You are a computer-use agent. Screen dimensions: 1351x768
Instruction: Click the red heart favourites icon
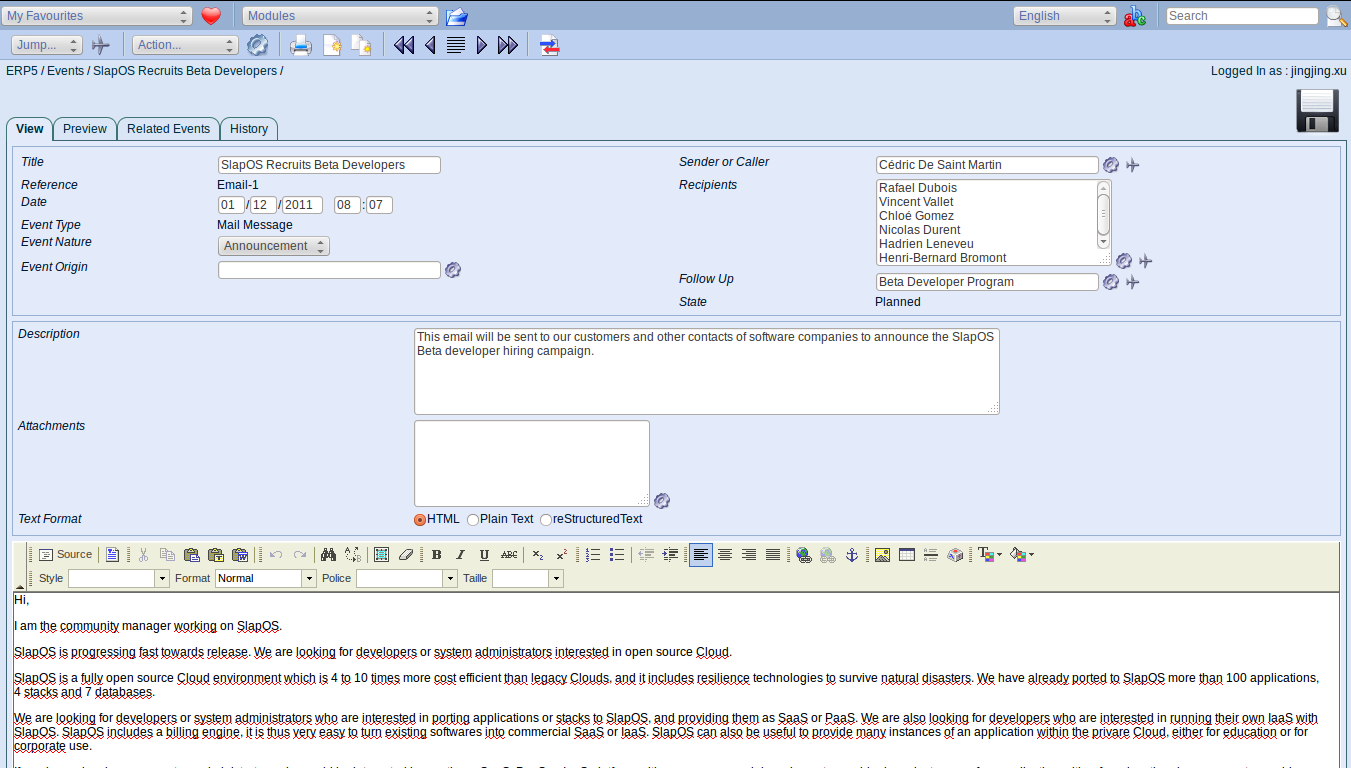tap(210, 16)
